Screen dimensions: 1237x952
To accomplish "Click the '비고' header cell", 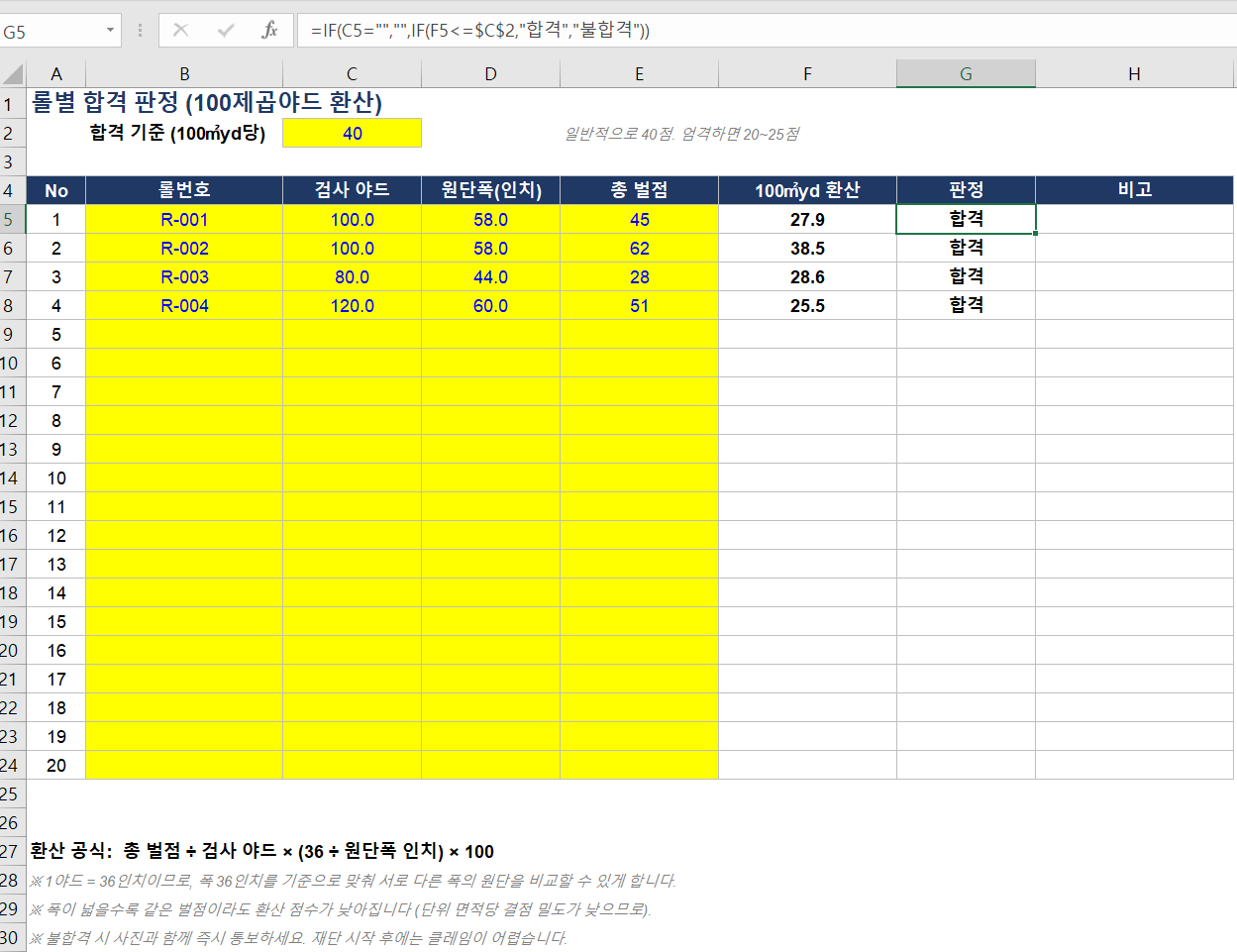I will click(1134, 190).
